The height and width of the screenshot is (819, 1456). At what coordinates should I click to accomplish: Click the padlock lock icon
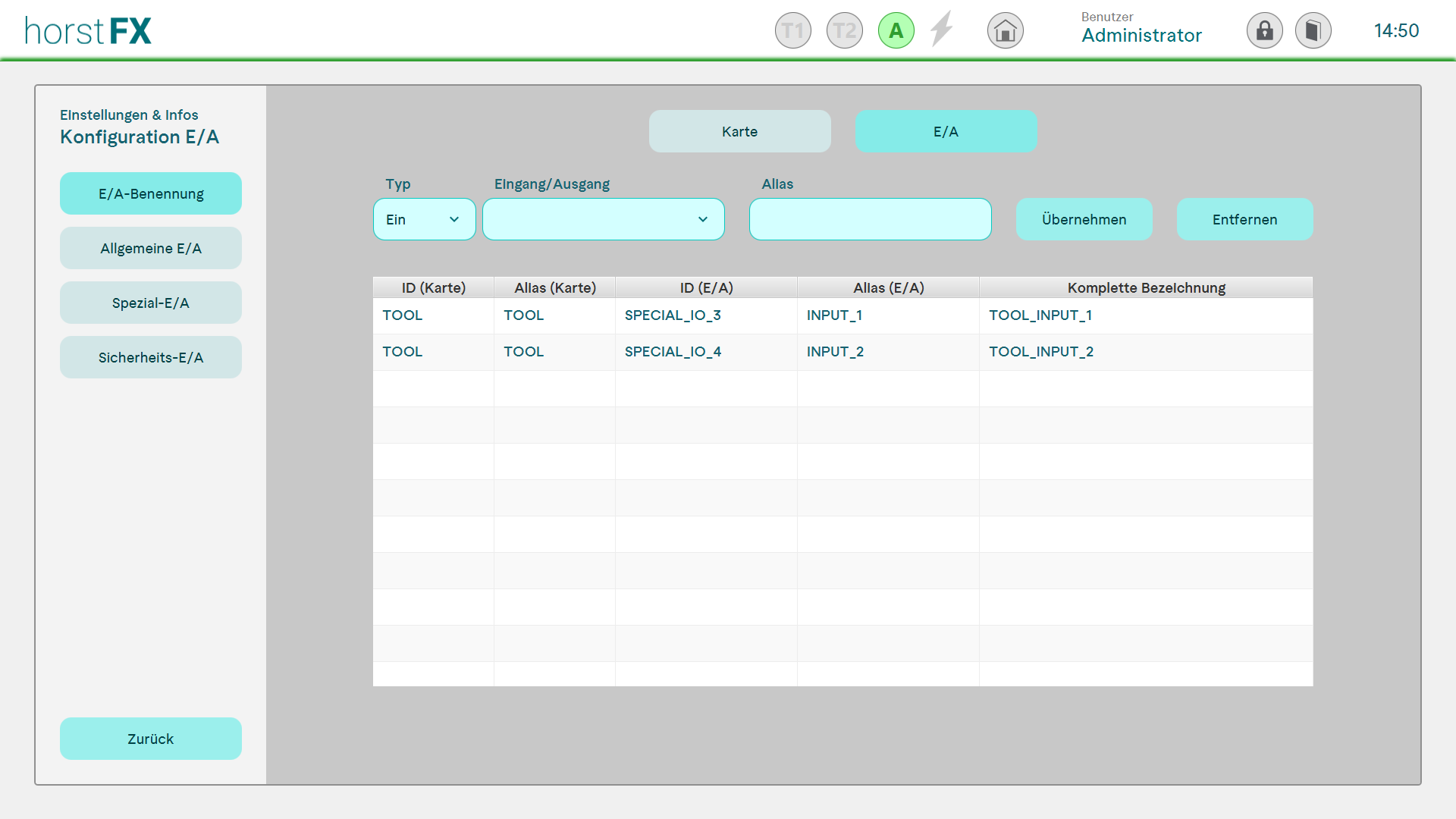1264,31
